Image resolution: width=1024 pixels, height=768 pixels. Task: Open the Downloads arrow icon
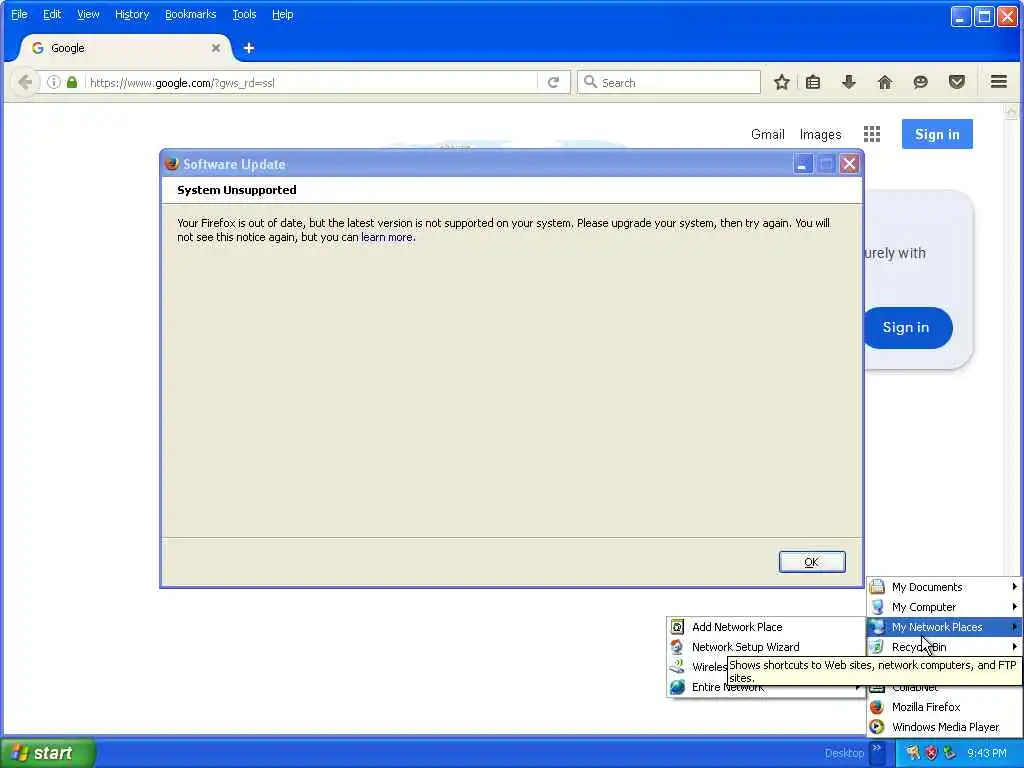coord(849,82)
